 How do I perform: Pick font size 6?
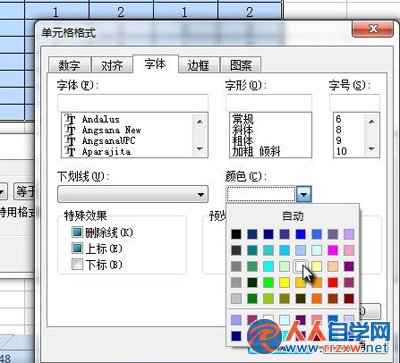339,119
